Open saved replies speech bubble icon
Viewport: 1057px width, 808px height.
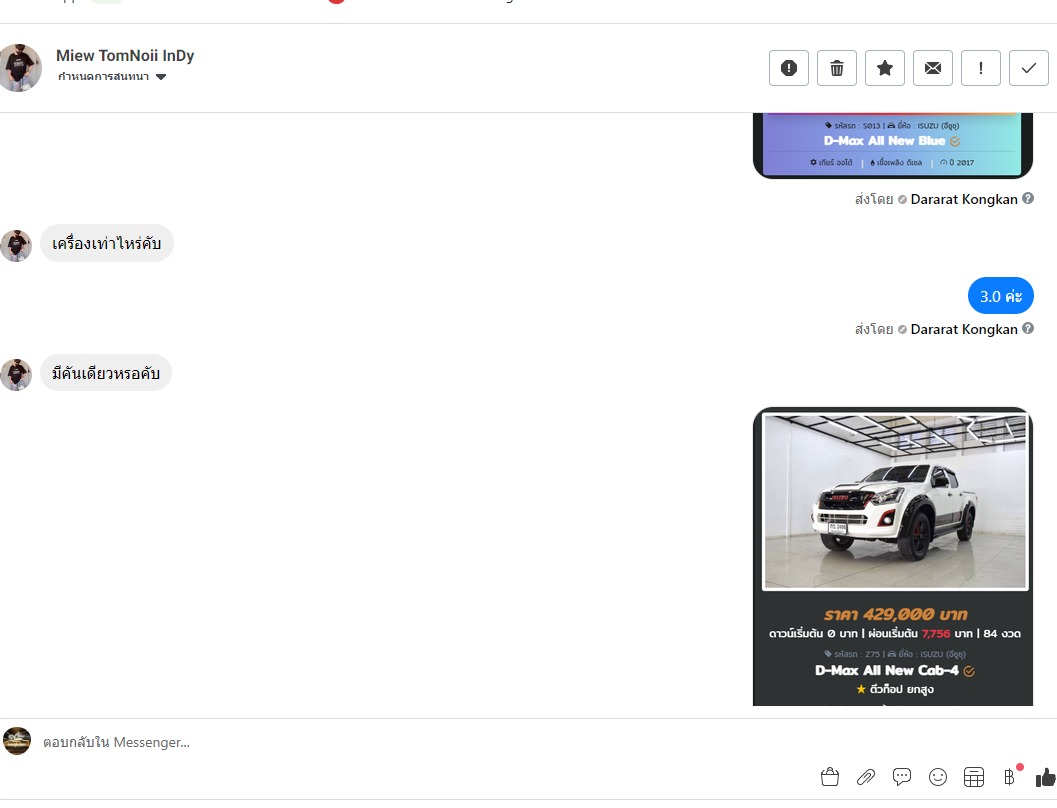[902, 777]
